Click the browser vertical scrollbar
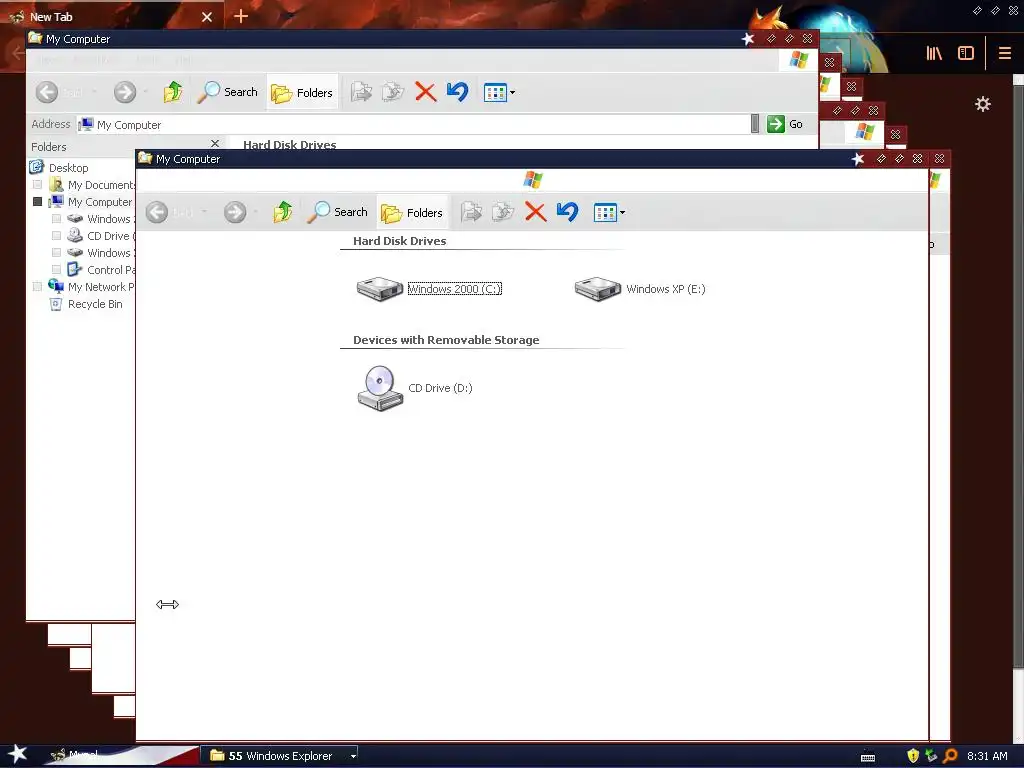The height and width of the screenshot is (768, 1024). (1018, 376)
